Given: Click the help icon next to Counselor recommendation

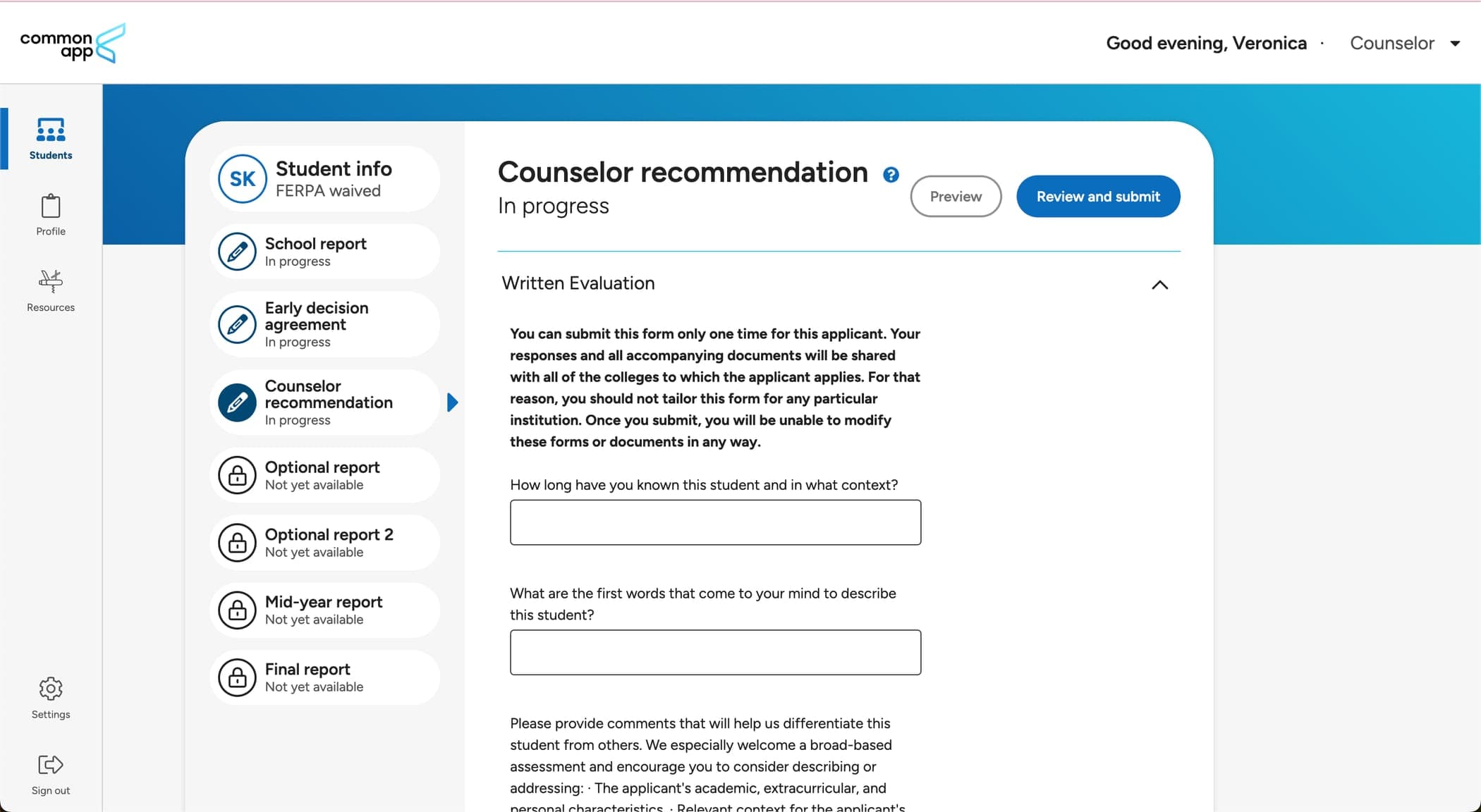Looking at the screenshot, I should 890,175.
